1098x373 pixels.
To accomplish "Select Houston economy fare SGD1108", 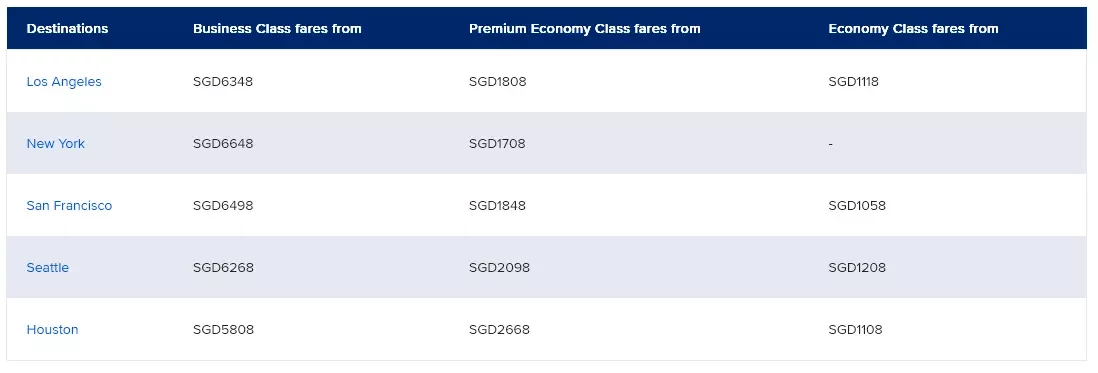I will [855, 330].
